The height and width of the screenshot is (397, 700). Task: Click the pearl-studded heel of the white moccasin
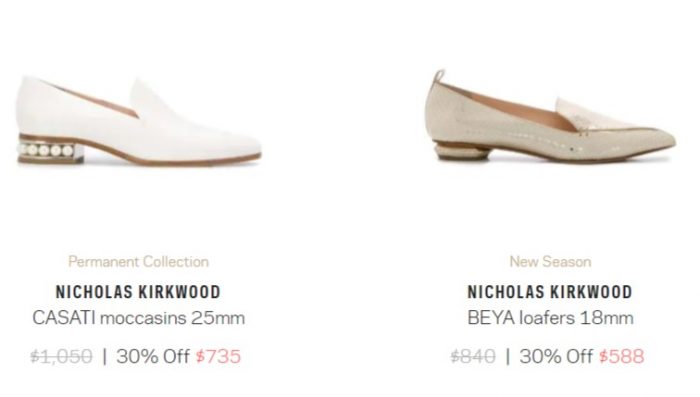tap(50, 150)
